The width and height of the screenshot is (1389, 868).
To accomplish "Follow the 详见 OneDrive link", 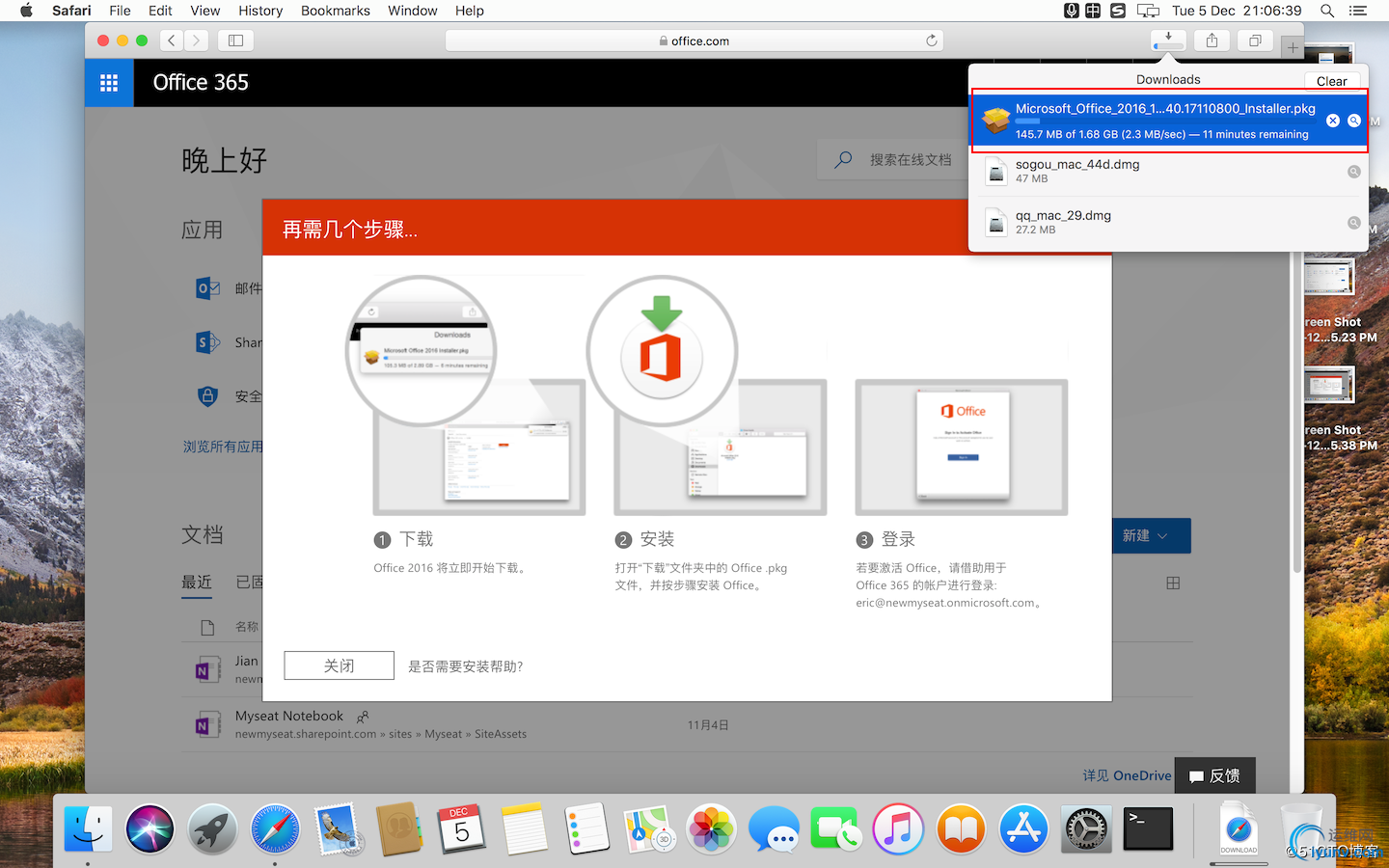I will click(1127, 775).
